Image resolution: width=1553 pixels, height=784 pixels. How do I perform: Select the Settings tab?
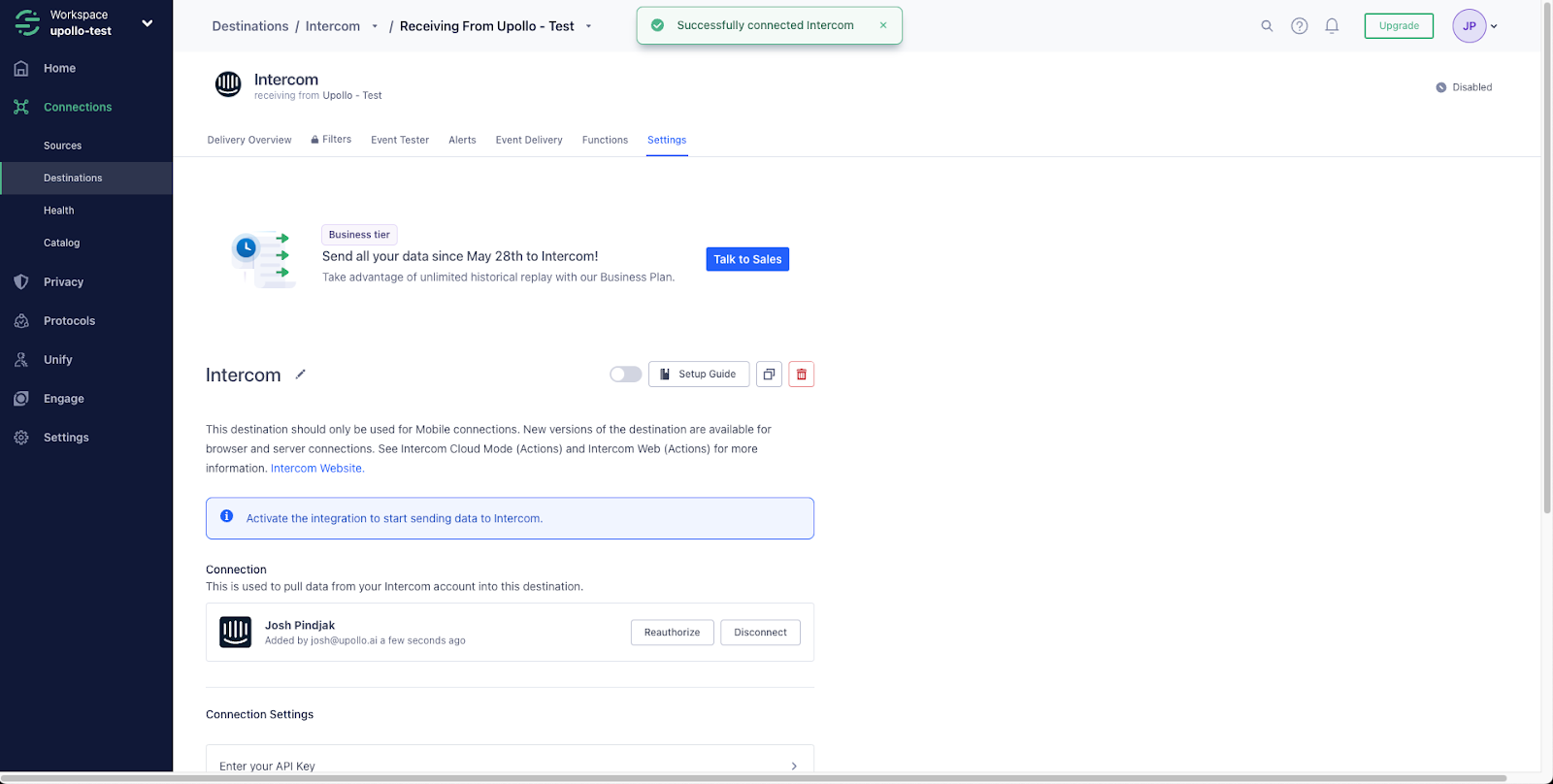click(x=667, y=140)
